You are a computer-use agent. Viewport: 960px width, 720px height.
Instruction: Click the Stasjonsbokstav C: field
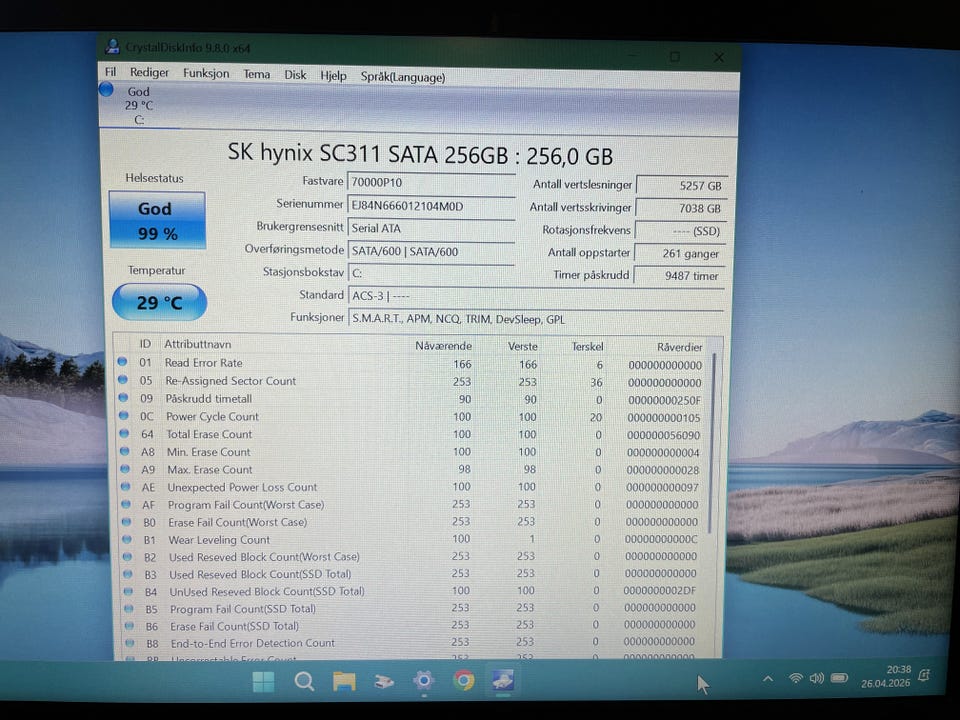[x=431, y=273]
